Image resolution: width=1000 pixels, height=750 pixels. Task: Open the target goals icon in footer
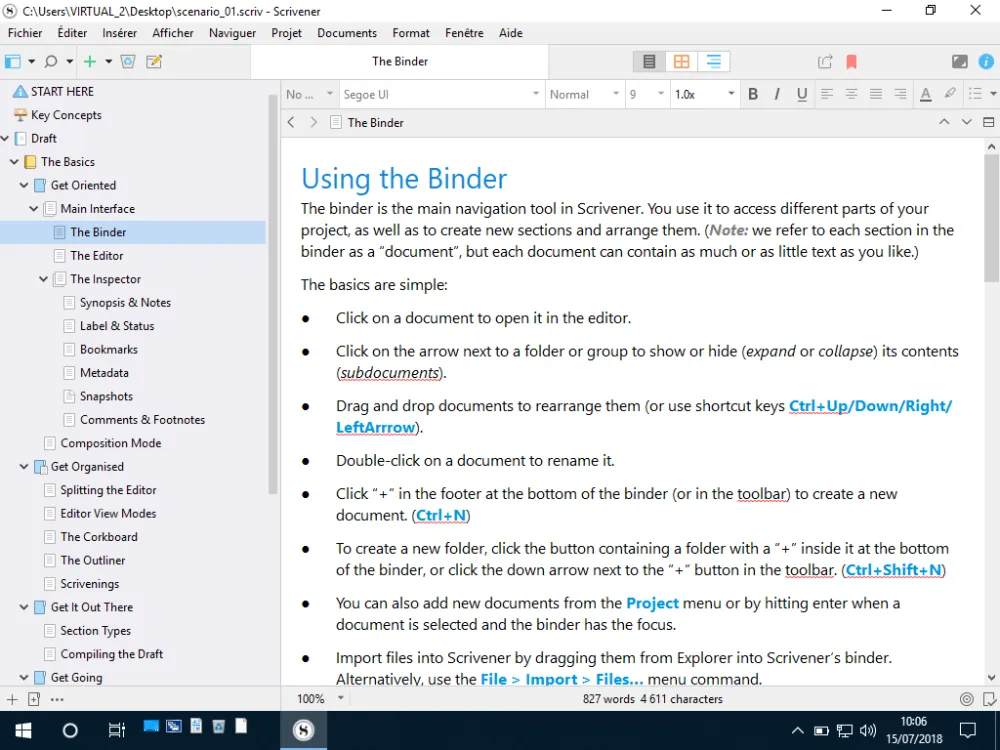[x=967, y=699]
